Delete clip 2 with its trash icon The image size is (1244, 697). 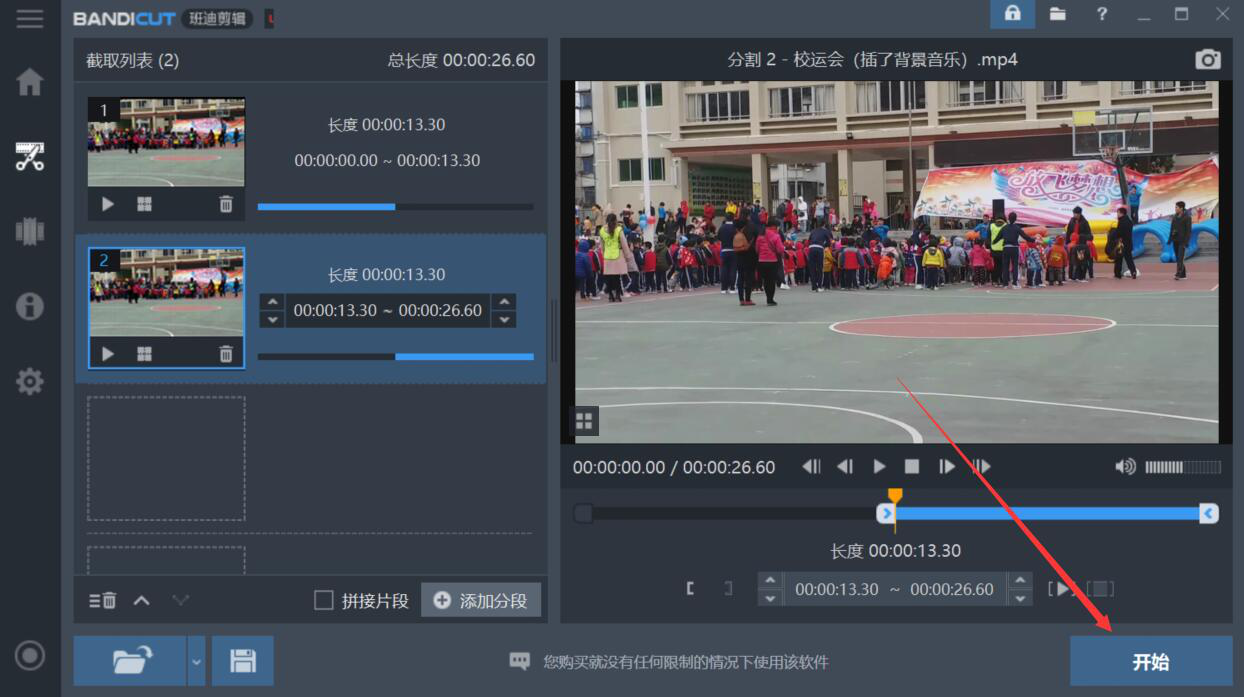pos(226,354)
